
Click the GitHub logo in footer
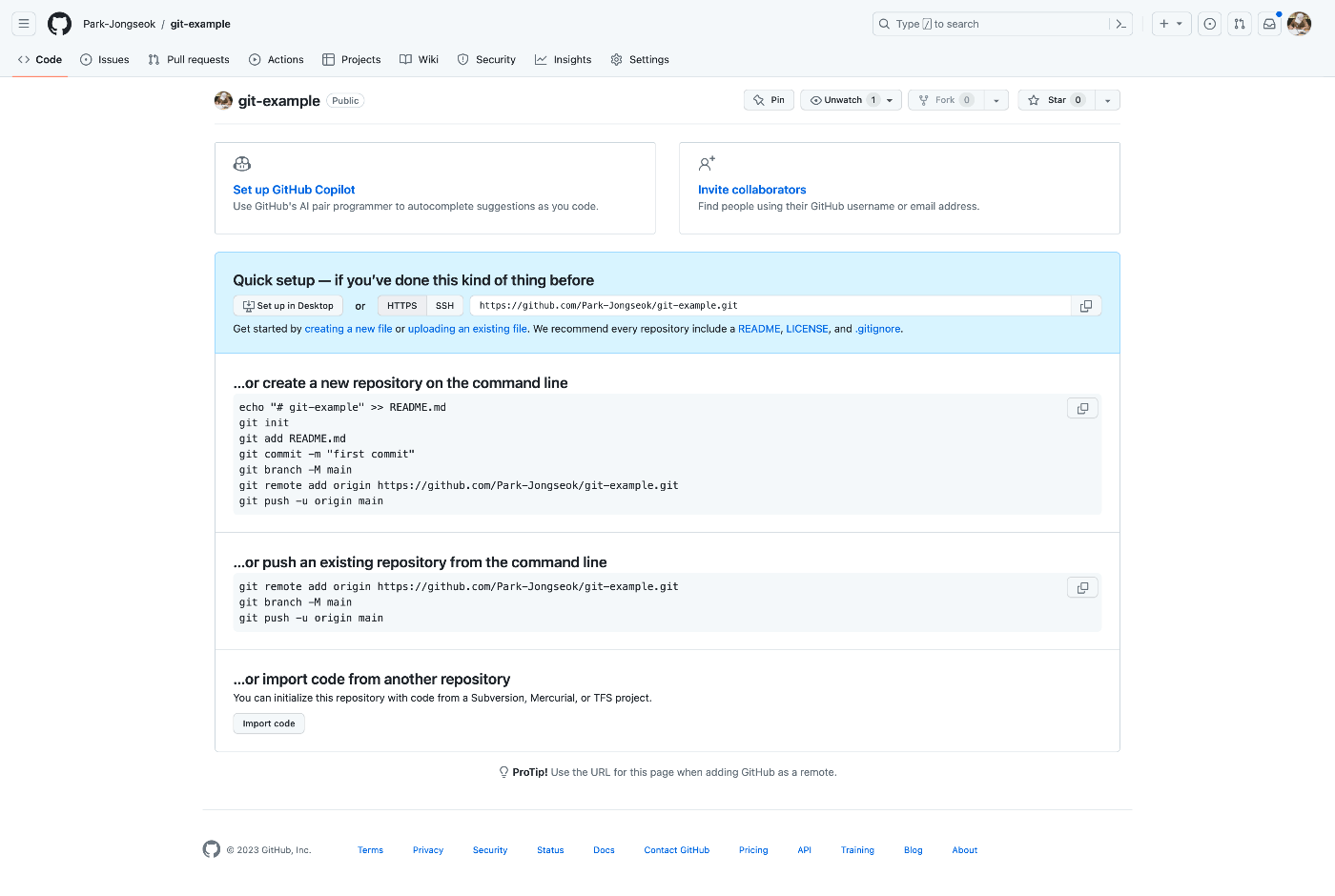pos(212,849)
